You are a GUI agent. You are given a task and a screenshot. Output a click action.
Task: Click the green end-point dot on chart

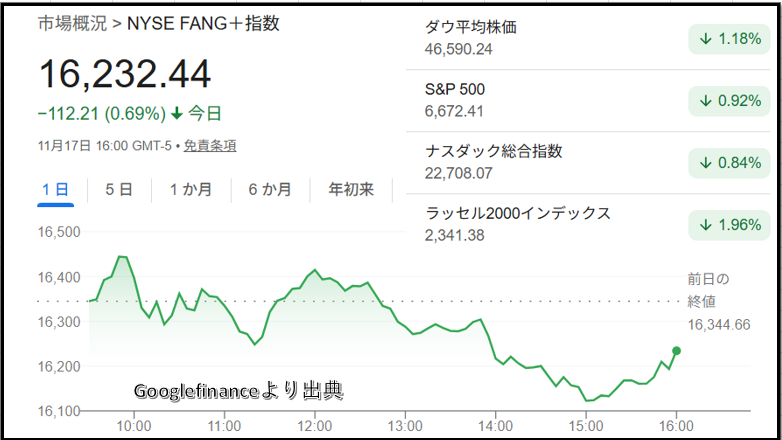point(677,351)
